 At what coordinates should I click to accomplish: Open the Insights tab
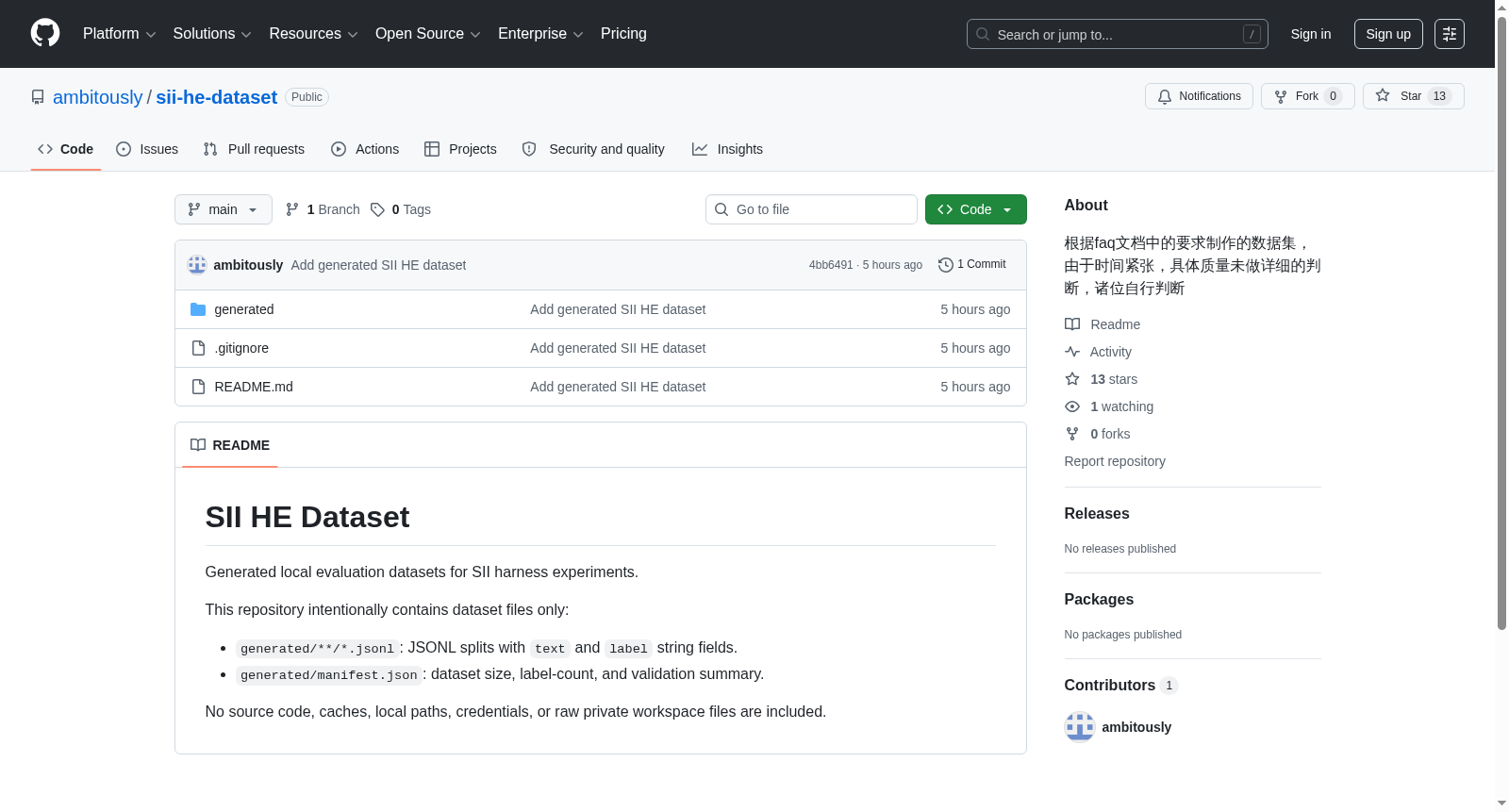pyautogui.click(x=727, y=149)
